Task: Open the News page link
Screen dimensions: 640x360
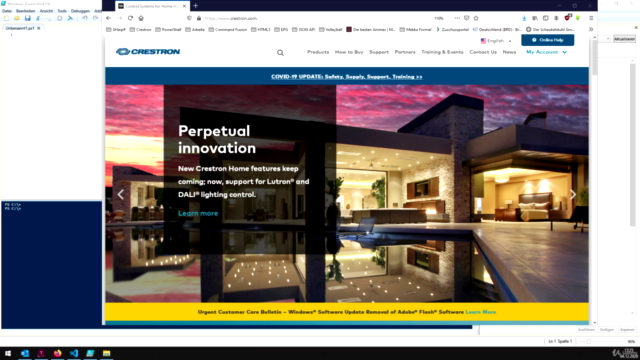Action: click(509, 52)
